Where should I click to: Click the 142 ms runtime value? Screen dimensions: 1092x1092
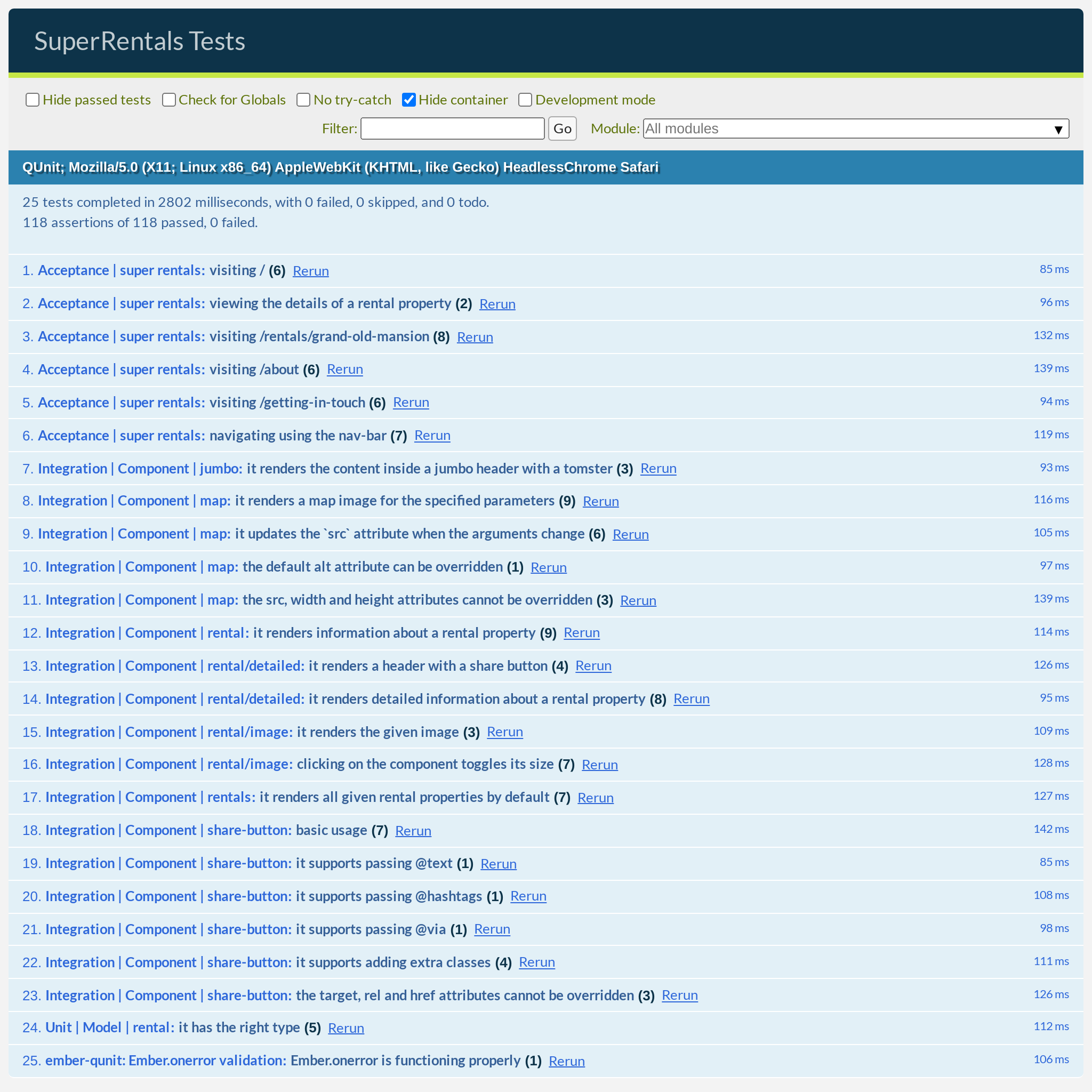click(1051, 829)
